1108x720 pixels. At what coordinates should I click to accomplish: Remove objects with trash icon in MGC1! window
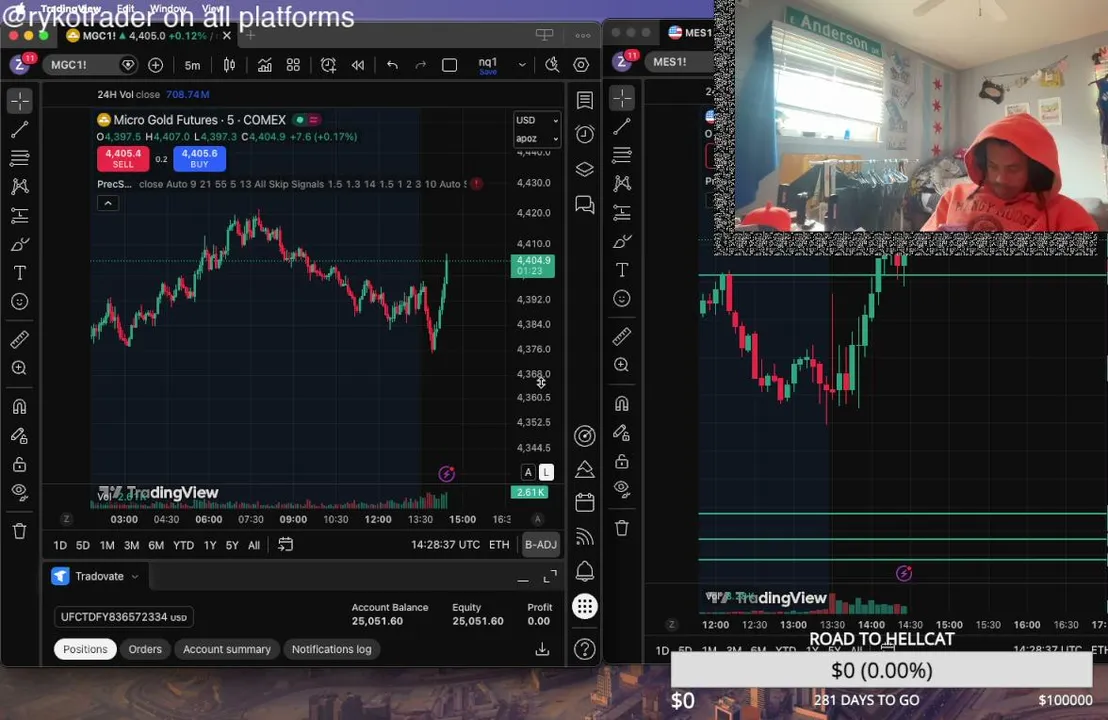click(20, 531)
